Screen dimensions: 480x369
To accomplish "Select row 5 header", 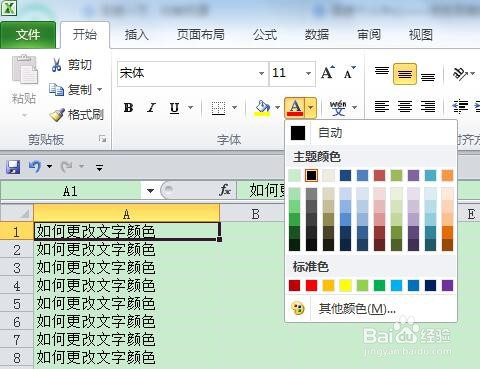I will 17,304.
